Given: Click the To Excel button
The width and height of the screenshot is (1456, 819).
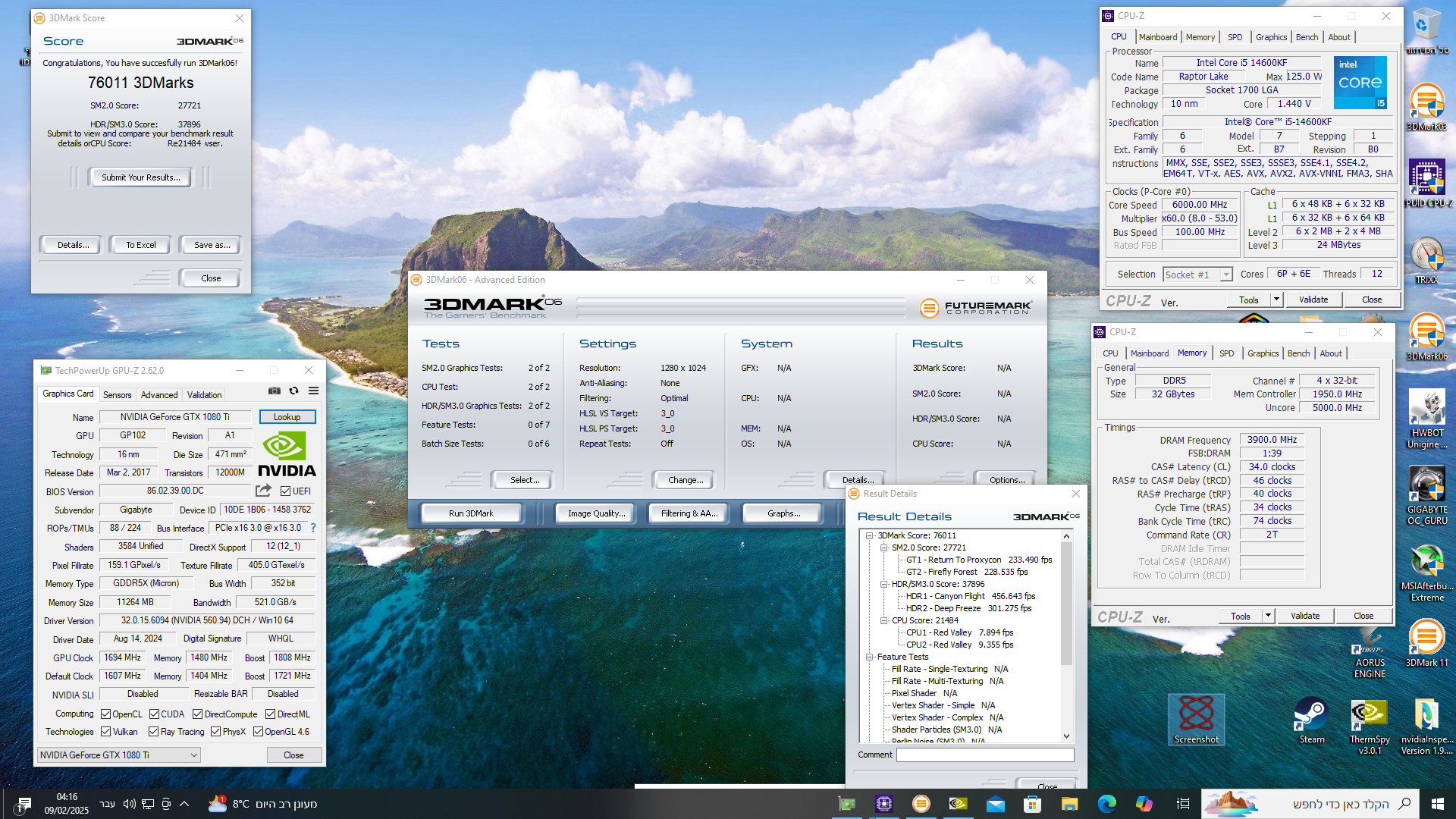Looking at the screenshot, I should click(x=141, y=245).
